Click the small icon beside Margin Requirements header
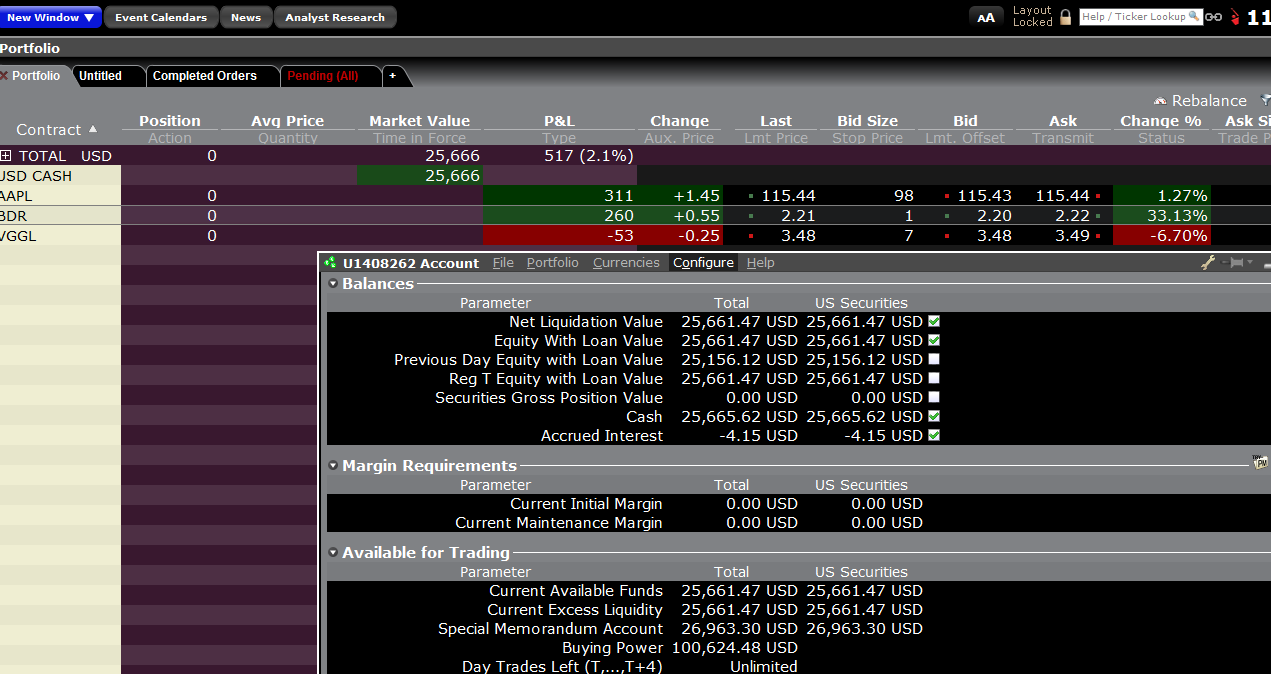Image resolution: width=1271 pixels, height=674 pixels. [1259, 462]
